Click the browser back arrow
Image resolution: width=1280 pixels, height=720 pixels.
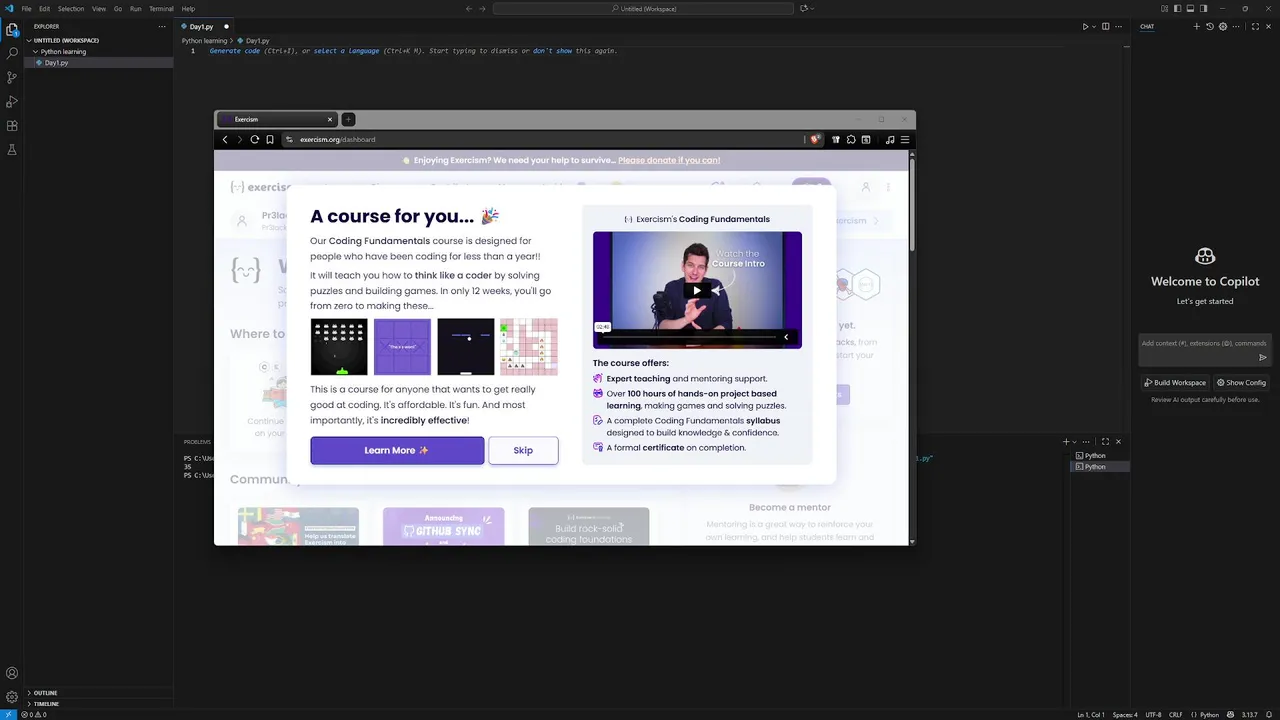(225, 139)
